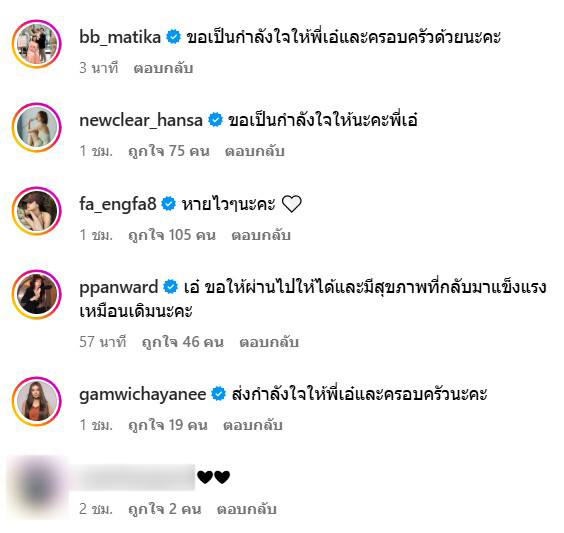Image resolution: width=564 pixels, height=533 pixels.
Task: Click verified badge next to ppanward
Action: point(170,287)
